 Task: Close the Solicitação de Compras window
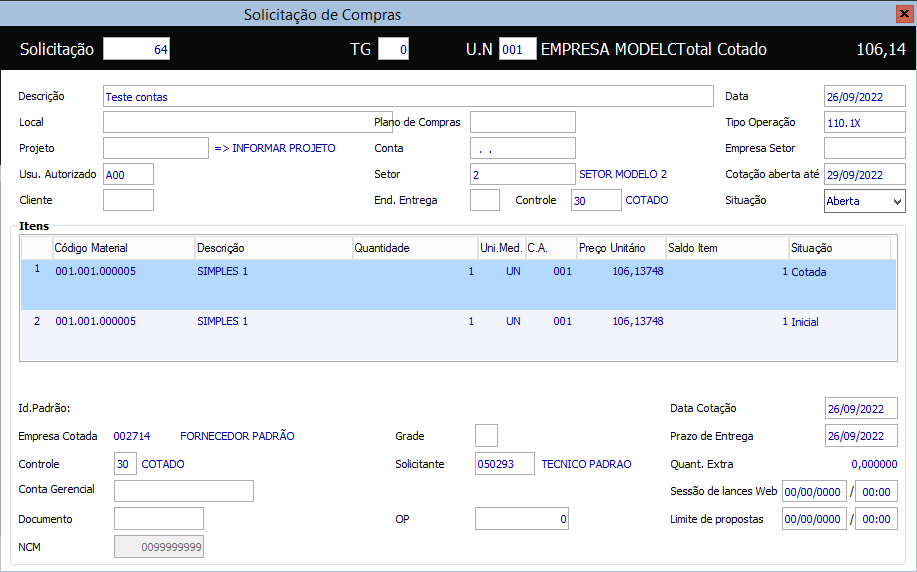904,14
